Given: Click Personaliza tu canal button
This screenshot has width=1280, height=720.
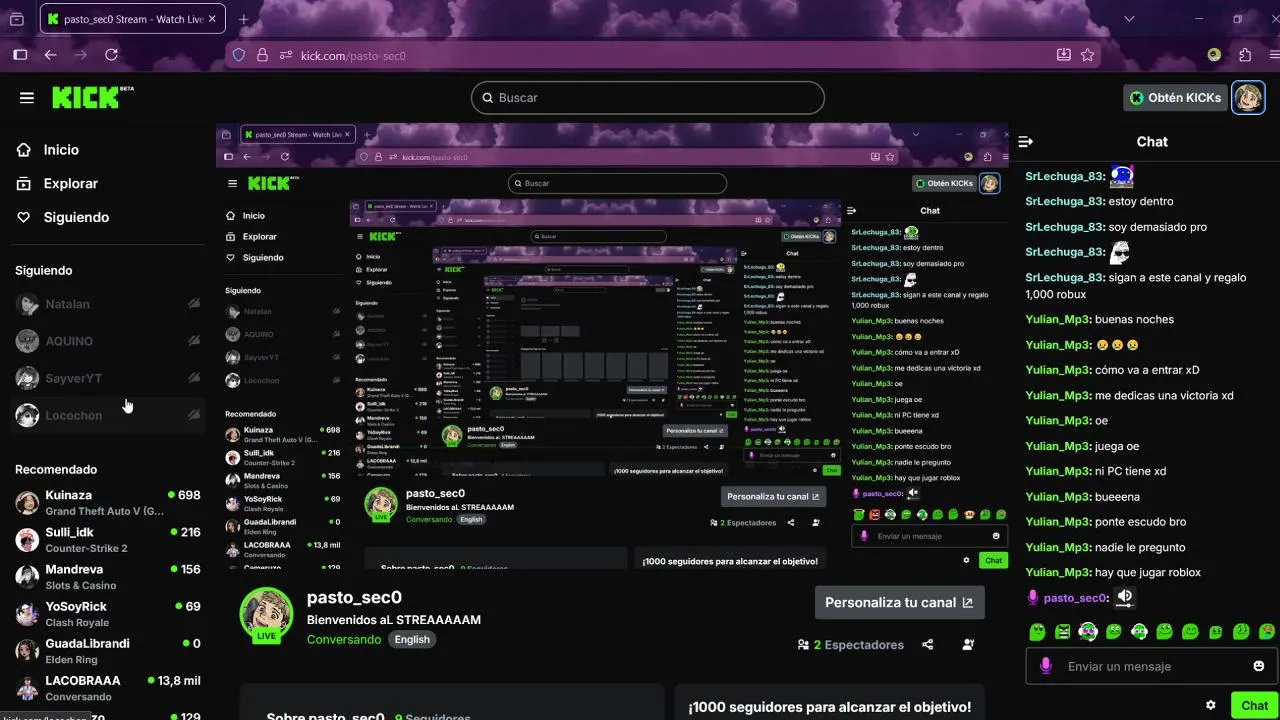Looking at the screenshot, I should coord(900,602).
